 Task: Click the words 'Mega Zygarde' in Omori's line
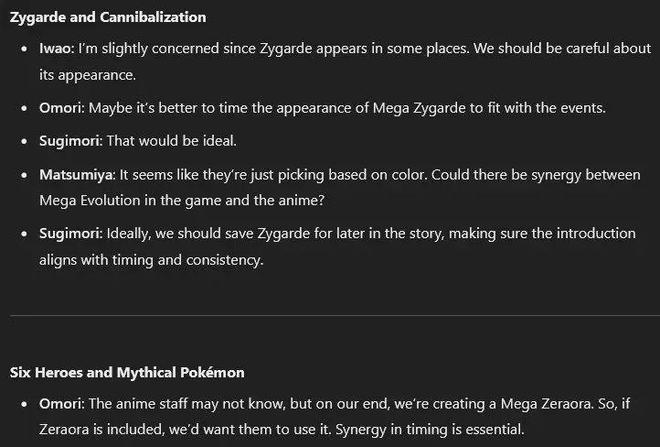point(419,108)
